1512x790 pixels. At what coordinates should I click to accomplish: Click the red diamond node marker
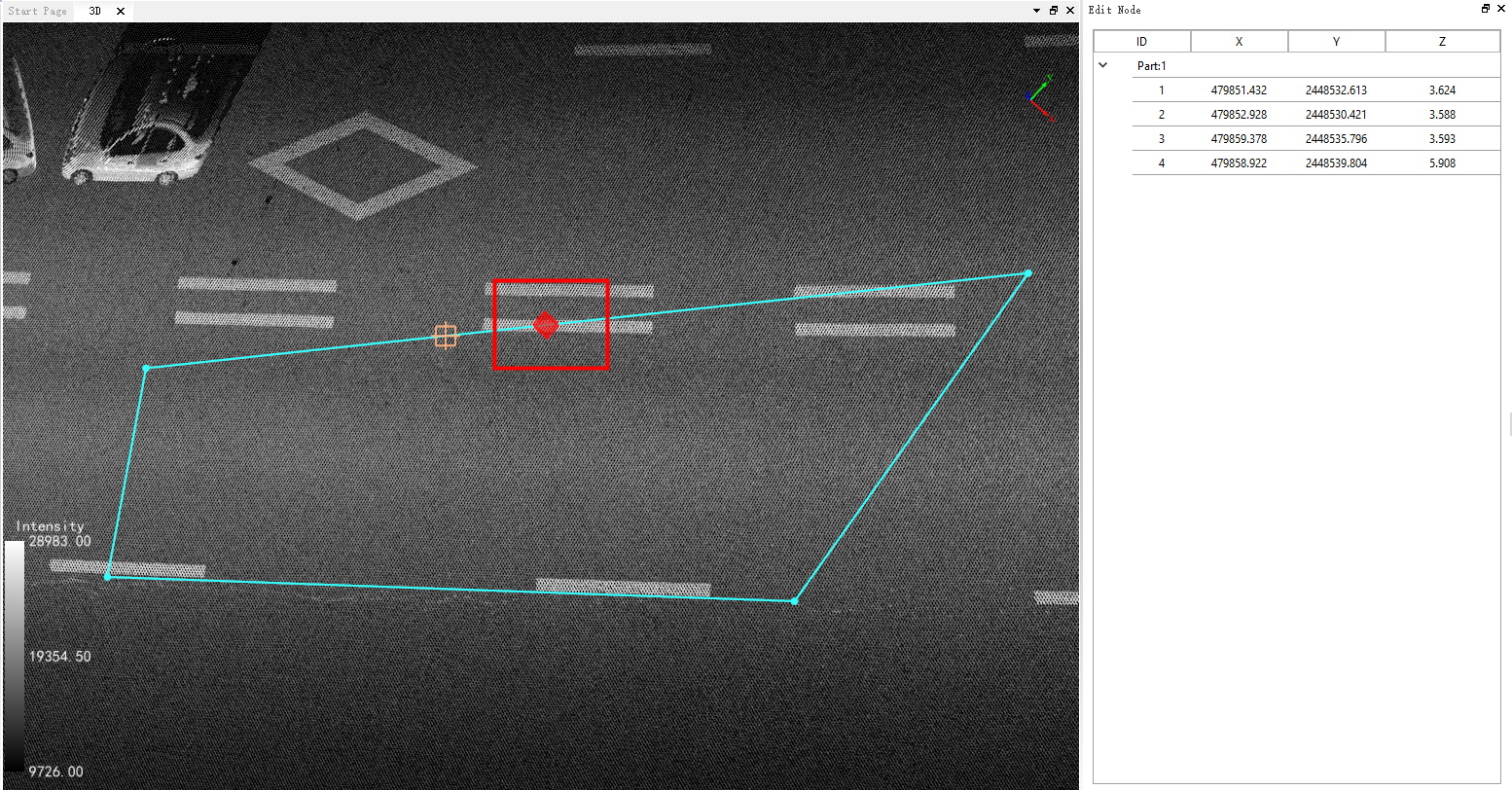point(546,325)
